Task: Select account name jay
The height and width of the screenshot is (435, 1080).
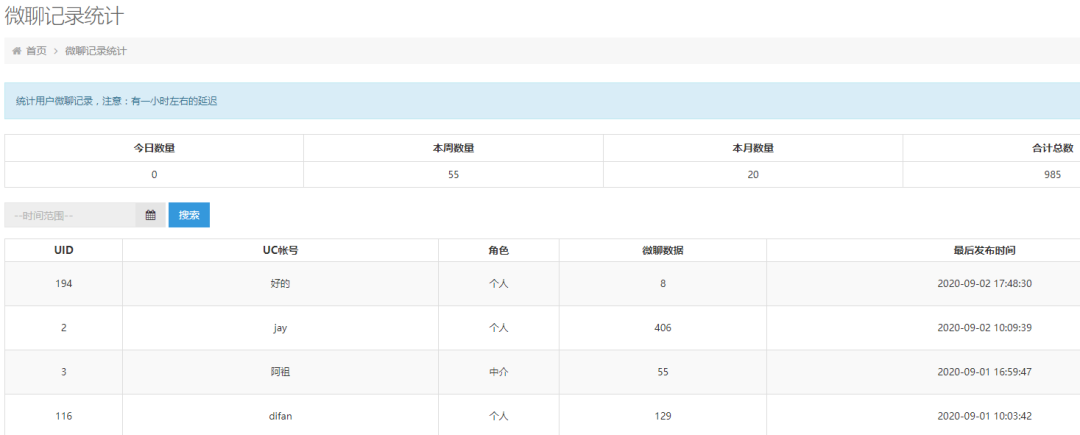Action: (280, 328)
